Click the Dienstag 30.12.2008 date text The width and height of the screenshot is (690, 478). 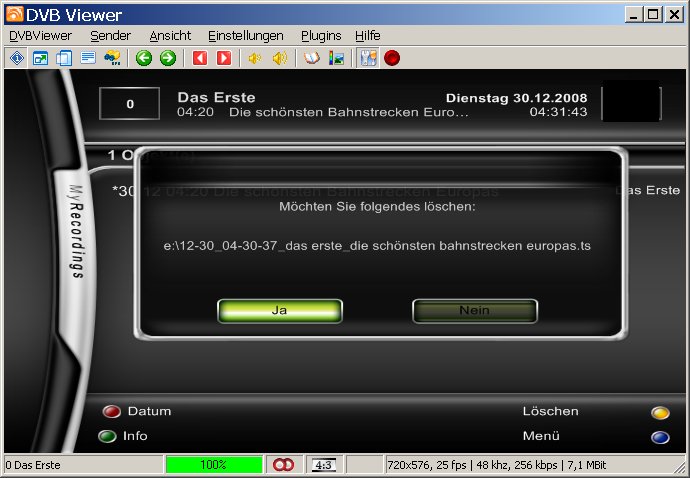pos(517,98)
